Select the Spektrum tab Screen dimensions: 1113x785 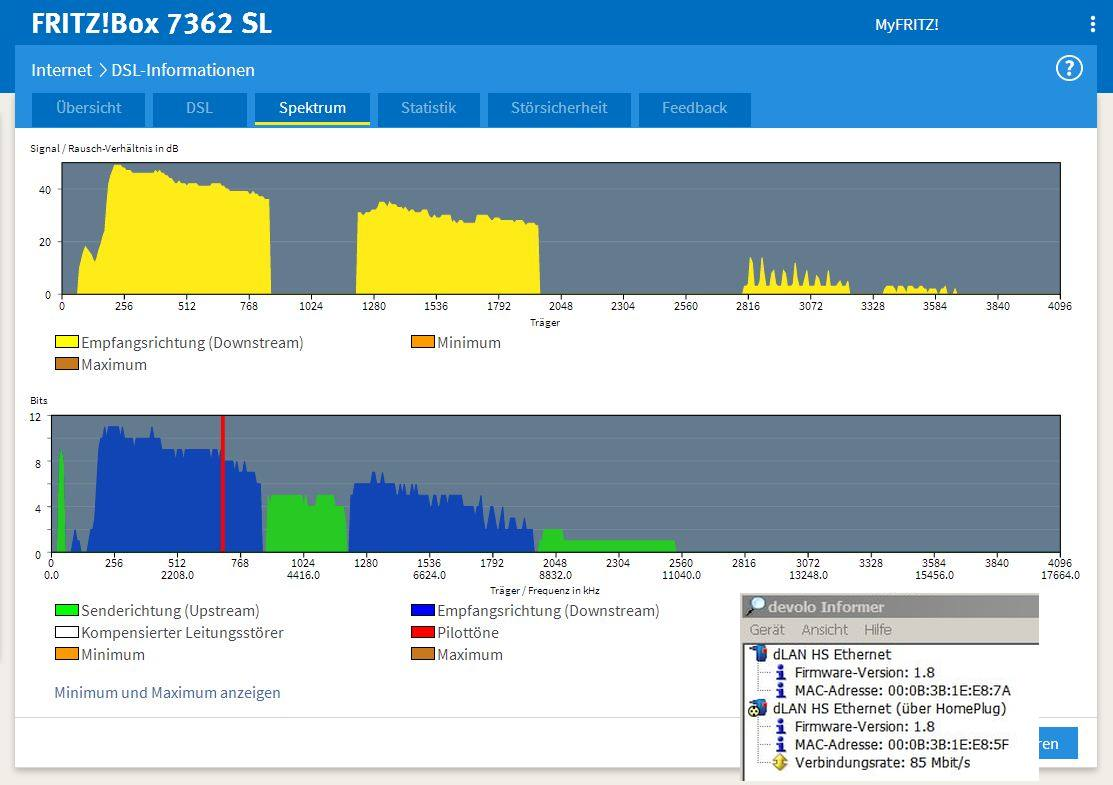(312, 109)
